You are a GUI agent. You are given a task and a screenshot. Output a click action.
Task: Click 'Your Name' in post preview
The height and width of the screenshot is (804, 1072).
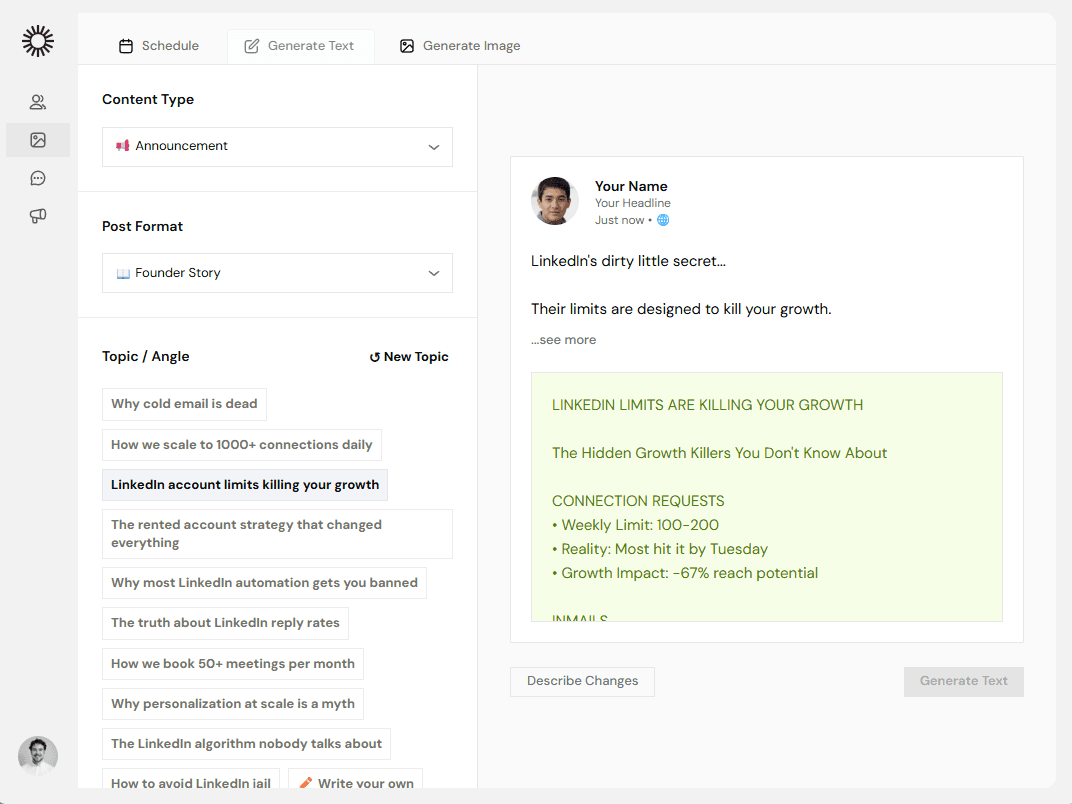(x=631, y=186)
